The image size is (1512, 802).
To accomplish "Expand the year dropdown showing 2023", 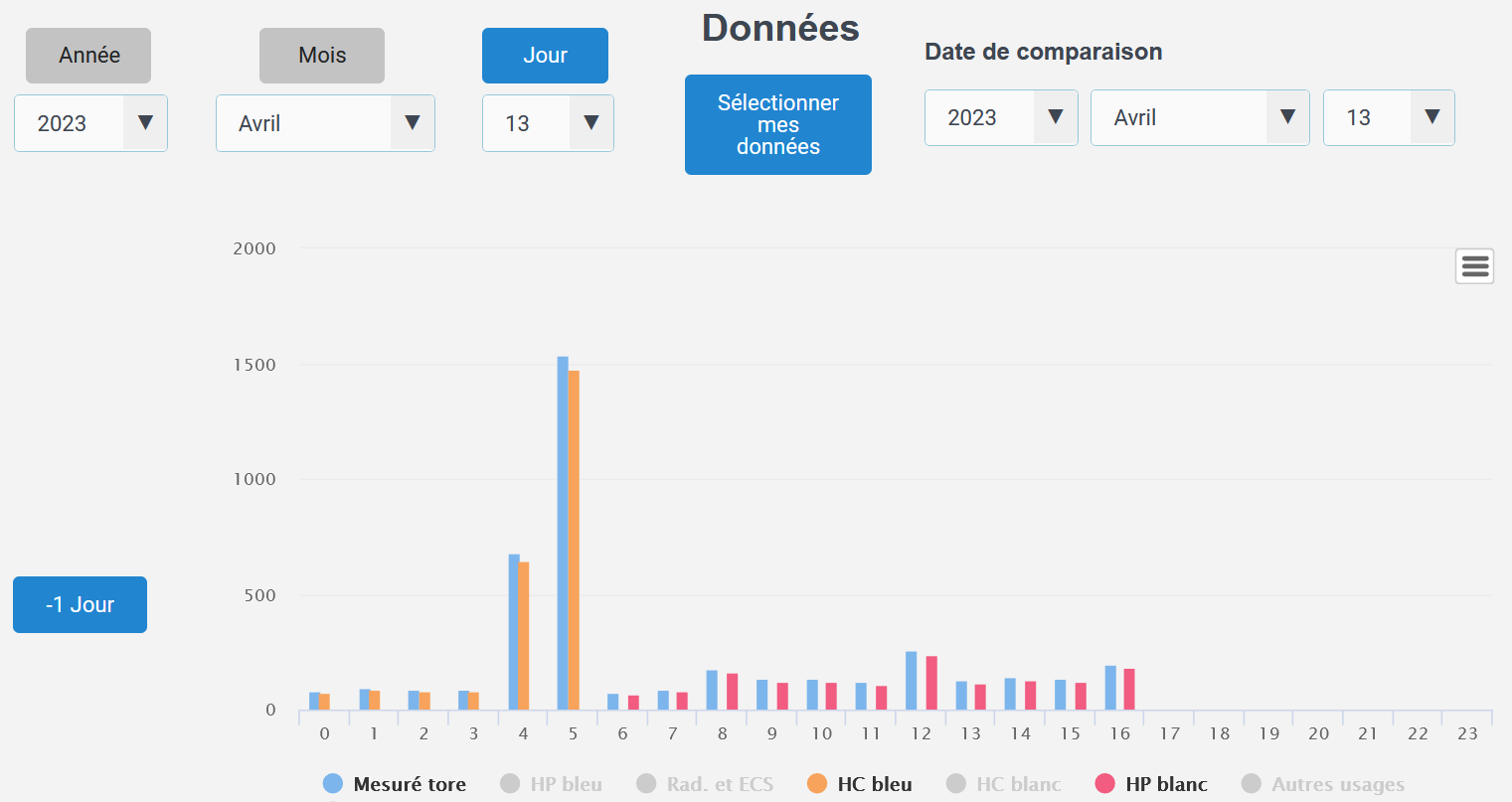I will [x=90, y=123].
